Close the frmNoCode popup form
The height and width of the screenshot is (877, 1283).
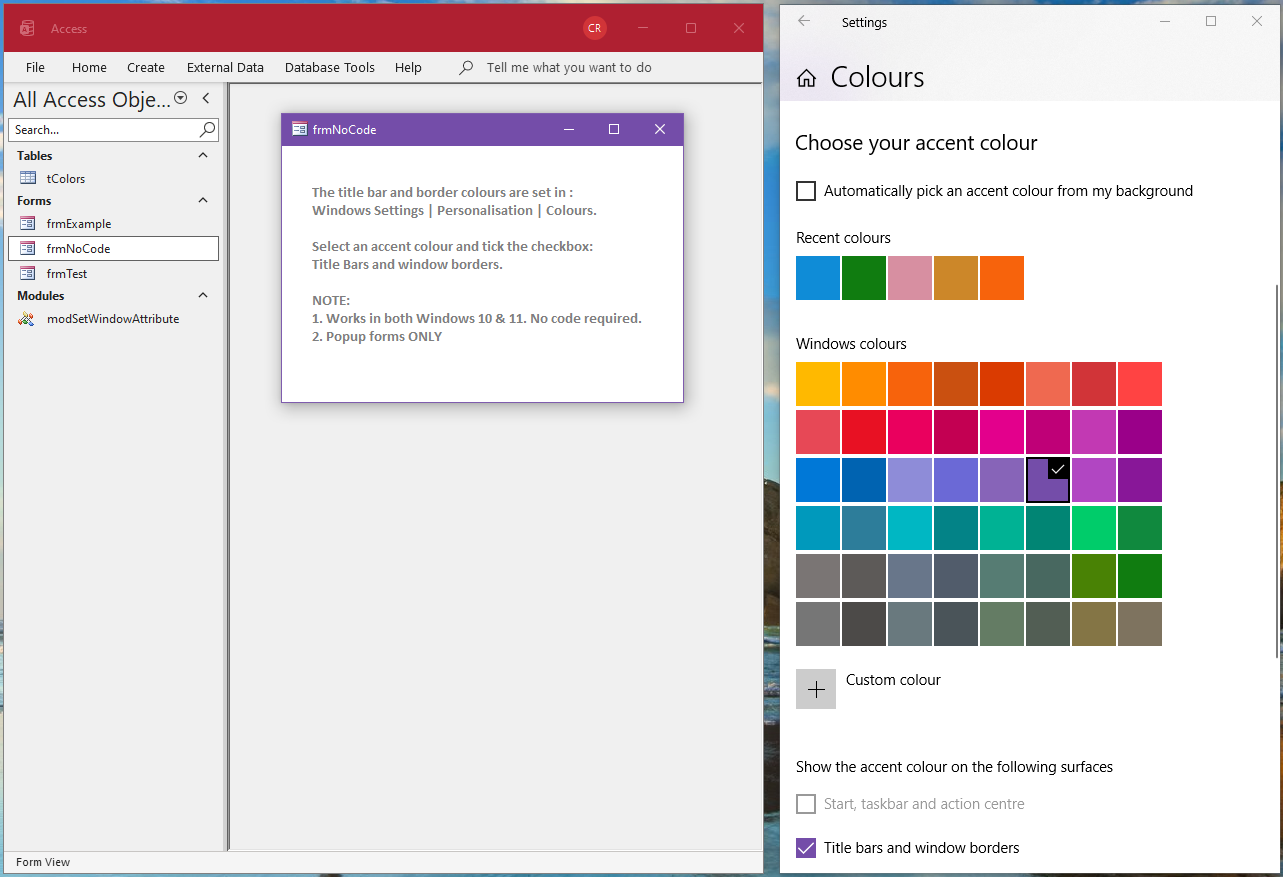tap(660, 129)
